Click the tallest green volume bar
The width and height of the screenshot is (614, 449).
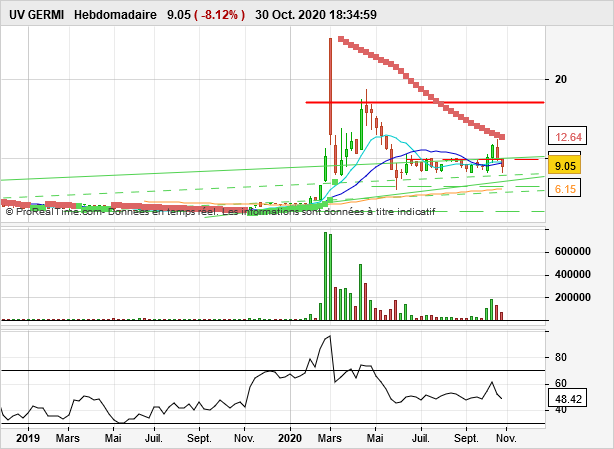pos(325,276)
